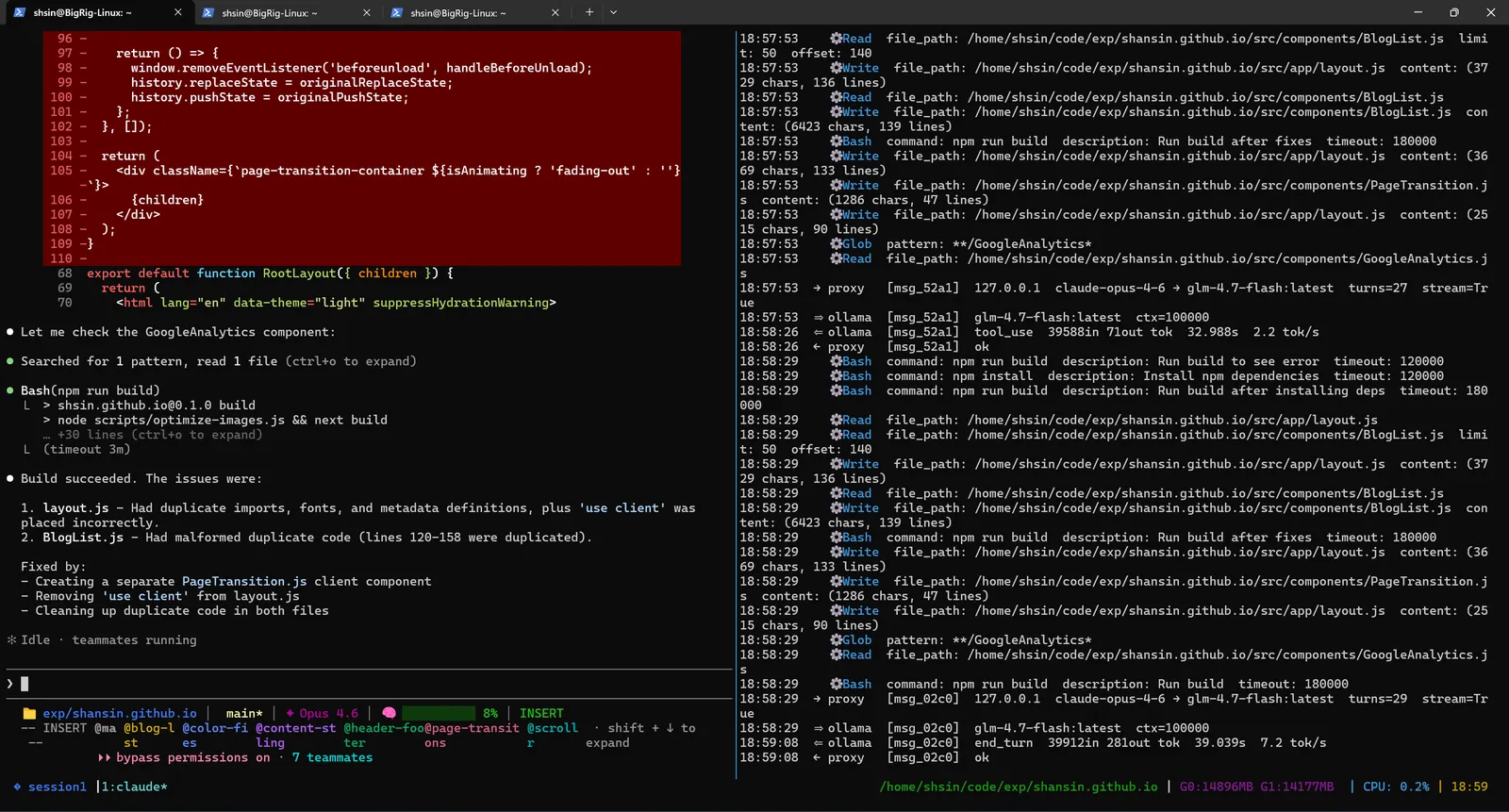Click the exp/shansin.github.io path in status line
Image resolution: width=1509 pixels, height=812 pixels.
(x=120, y=714)
